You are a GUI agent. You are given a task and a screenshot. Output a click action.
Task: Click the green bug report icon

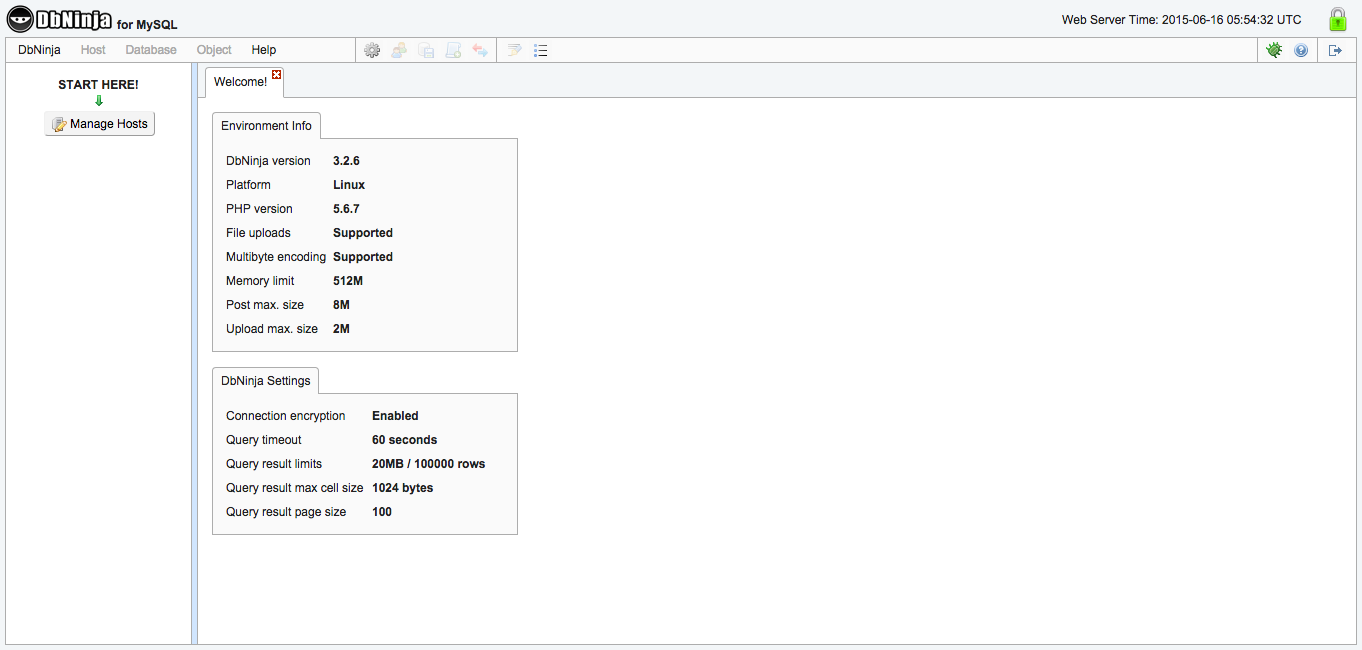pos(1274,49)
